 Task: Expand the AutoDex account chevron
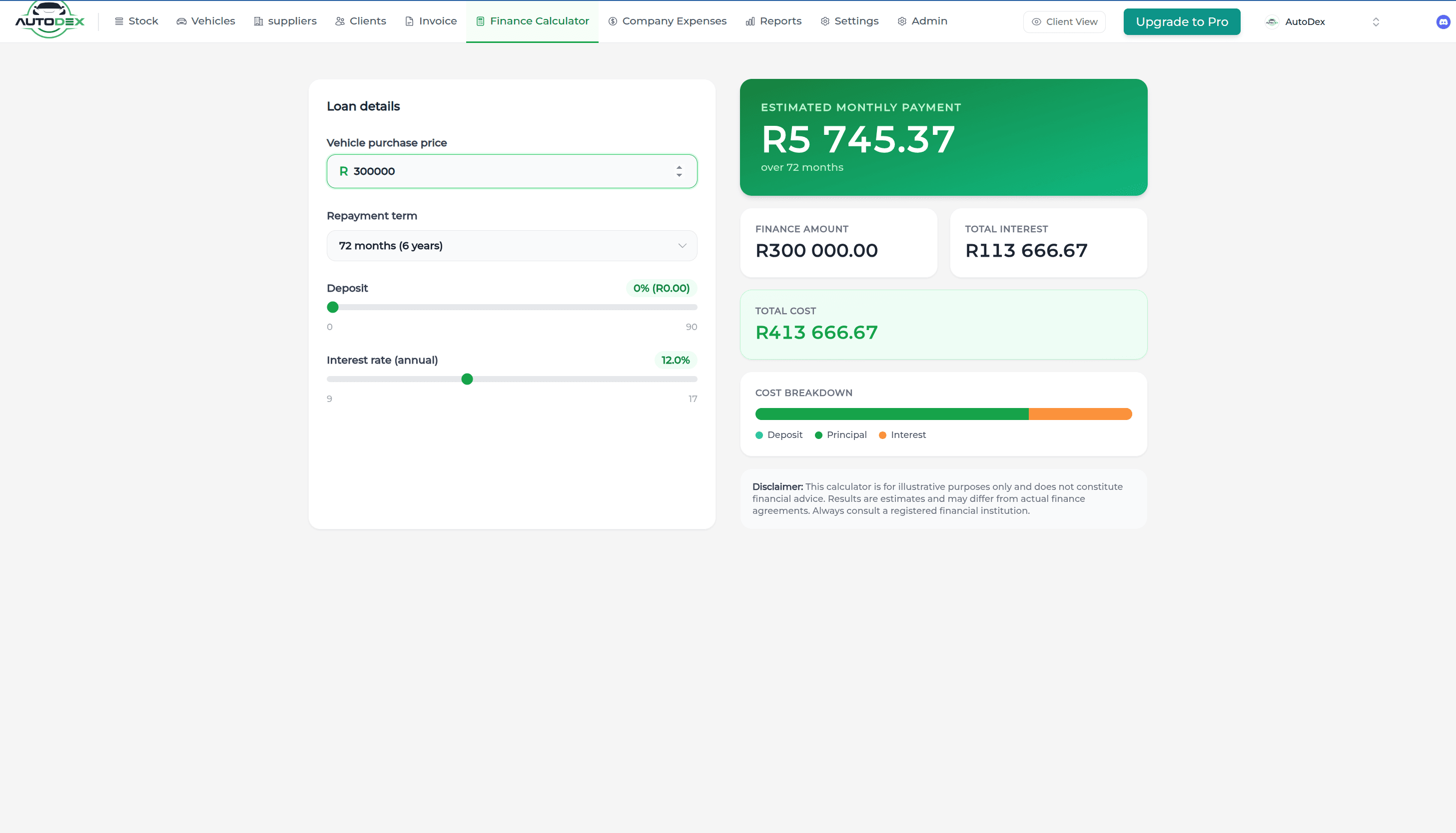[x=1377, y=22]
